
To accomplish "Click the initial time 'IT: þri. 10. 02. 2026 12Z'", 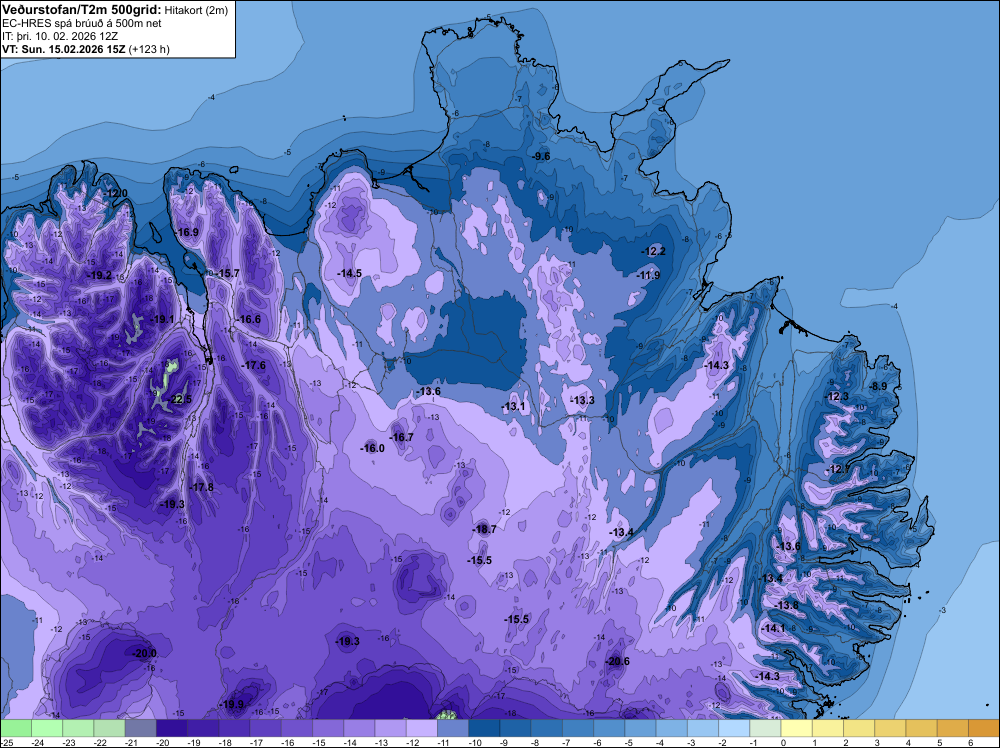I will coord(60,36).
